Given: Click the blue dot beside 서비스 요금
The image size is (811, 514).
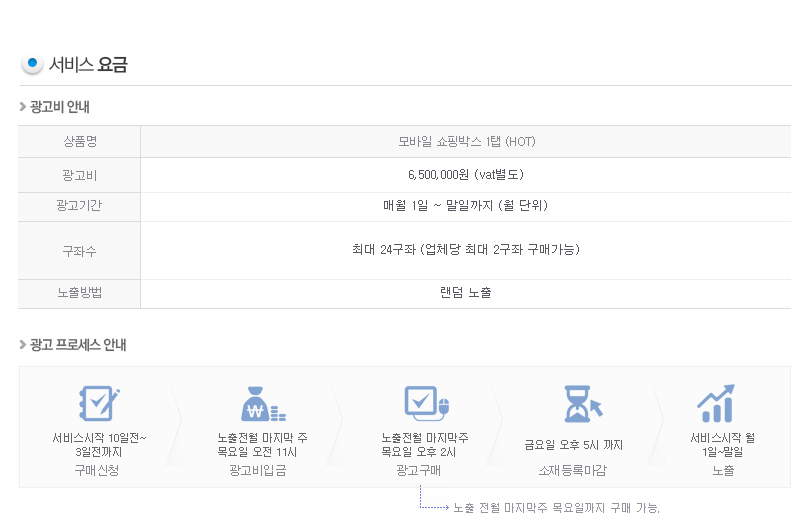Looking at the screenshot, I should coord(32,64).
